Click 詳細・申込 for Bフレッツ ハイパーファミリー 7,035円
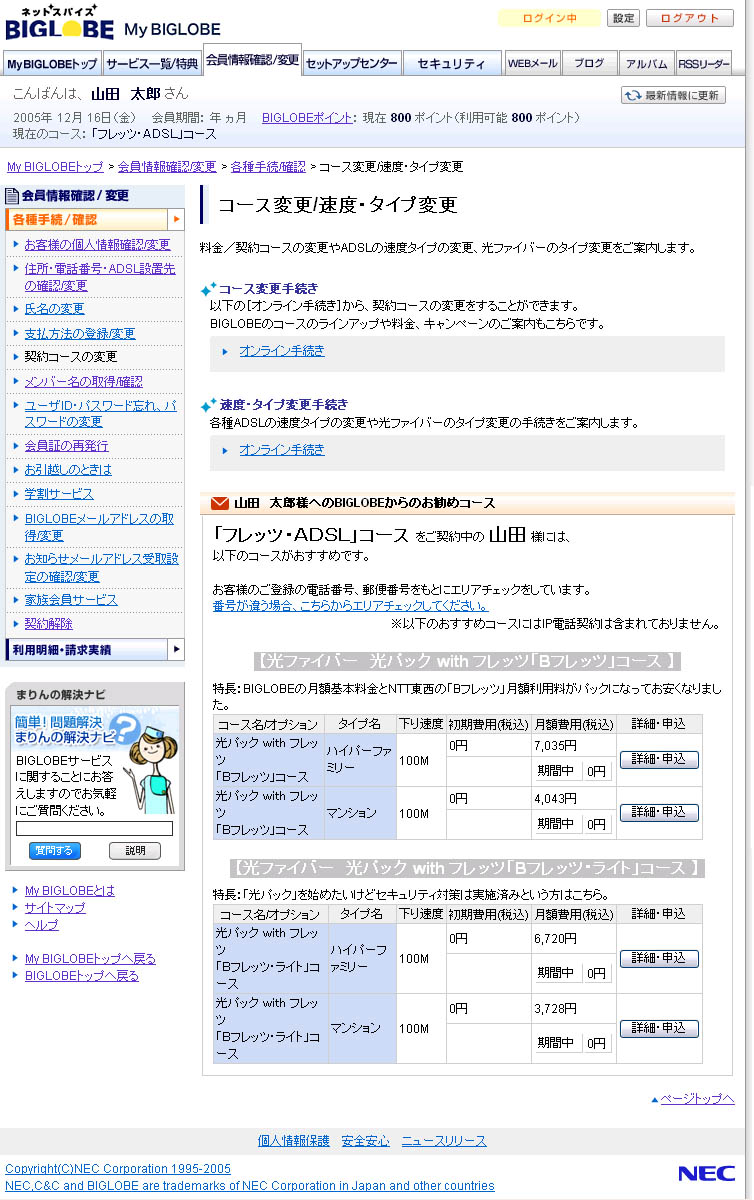 (x=659, y=760)
